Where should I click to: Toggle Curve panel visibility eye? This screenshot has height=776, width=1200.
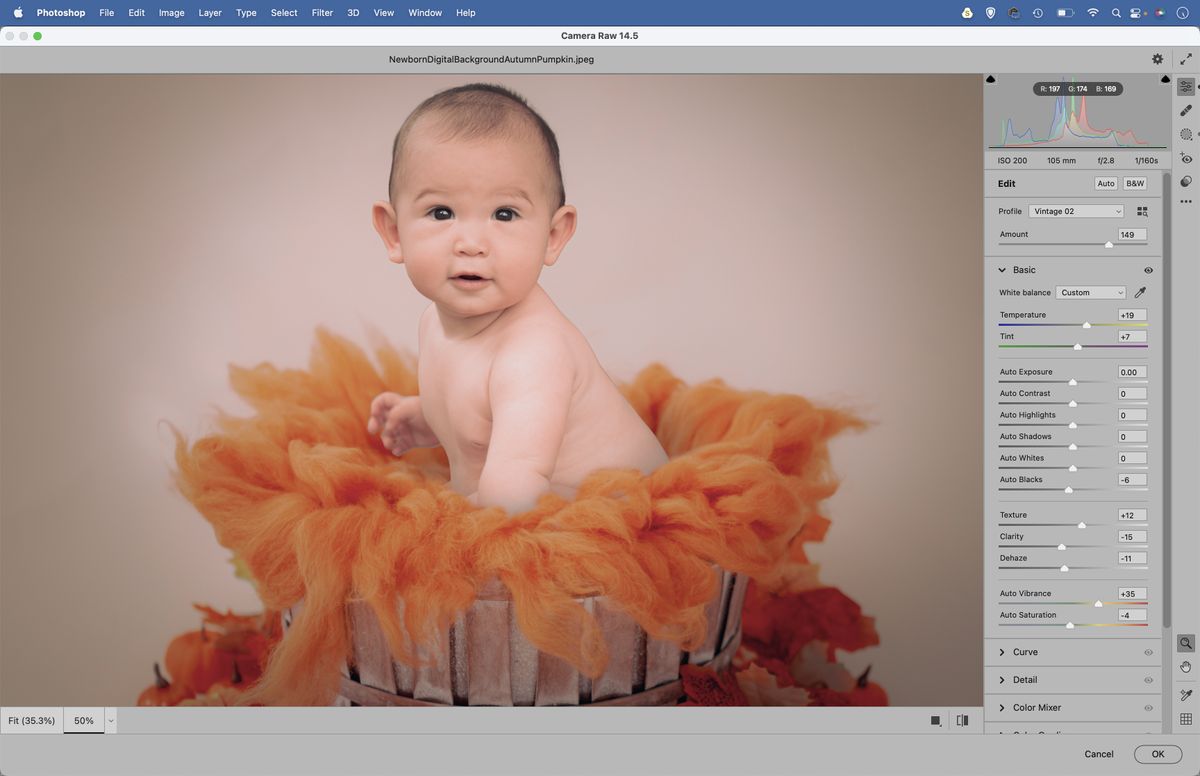pos(1148,652)
